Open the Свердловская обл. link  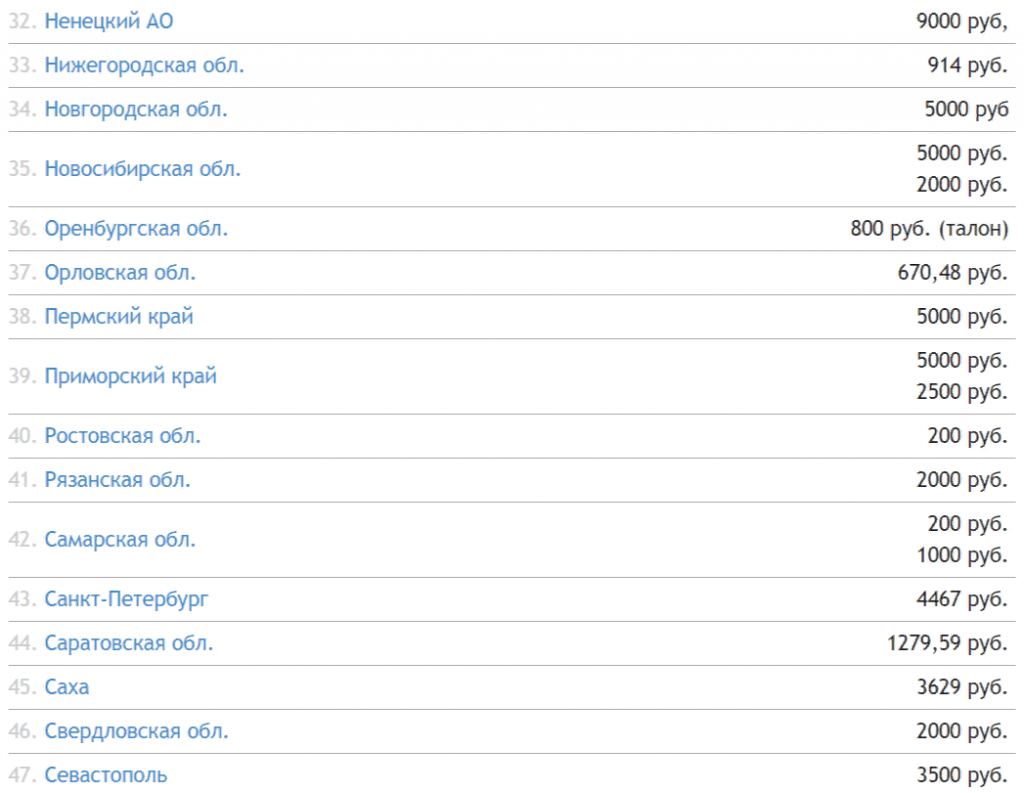pos(136,732)
